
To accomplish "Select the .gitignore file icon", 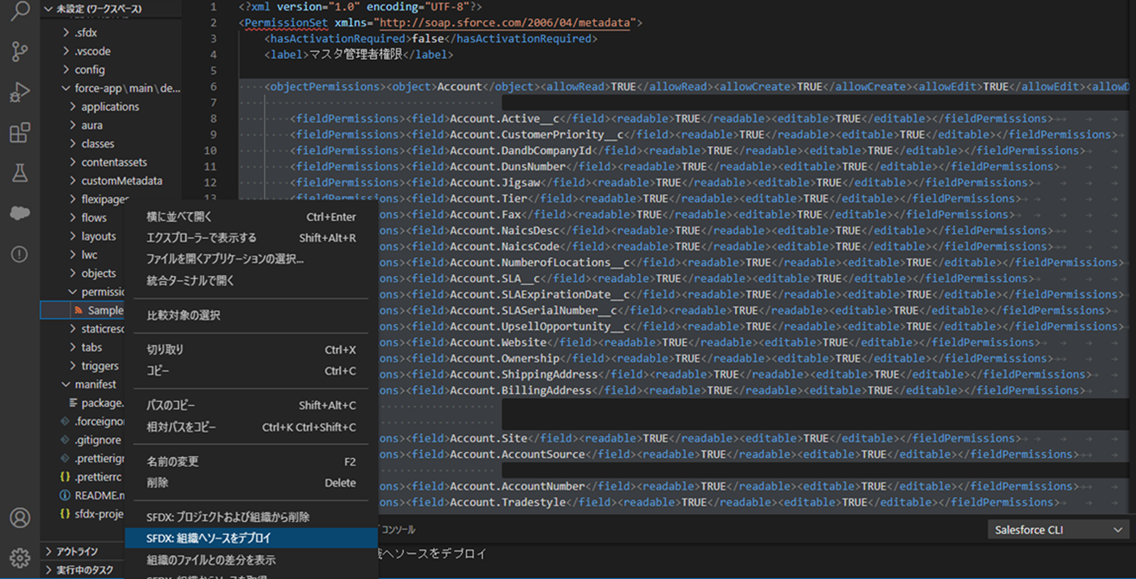I will point(64,441).
